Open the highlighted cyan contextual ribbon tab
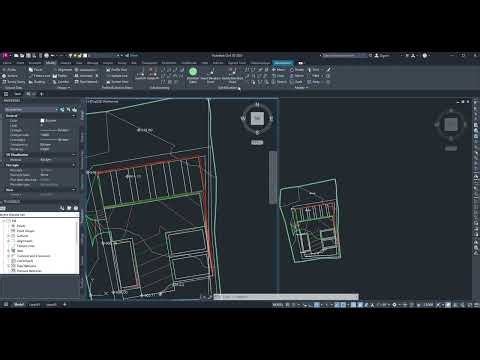 pyautogui.click(x=283, y=63)
